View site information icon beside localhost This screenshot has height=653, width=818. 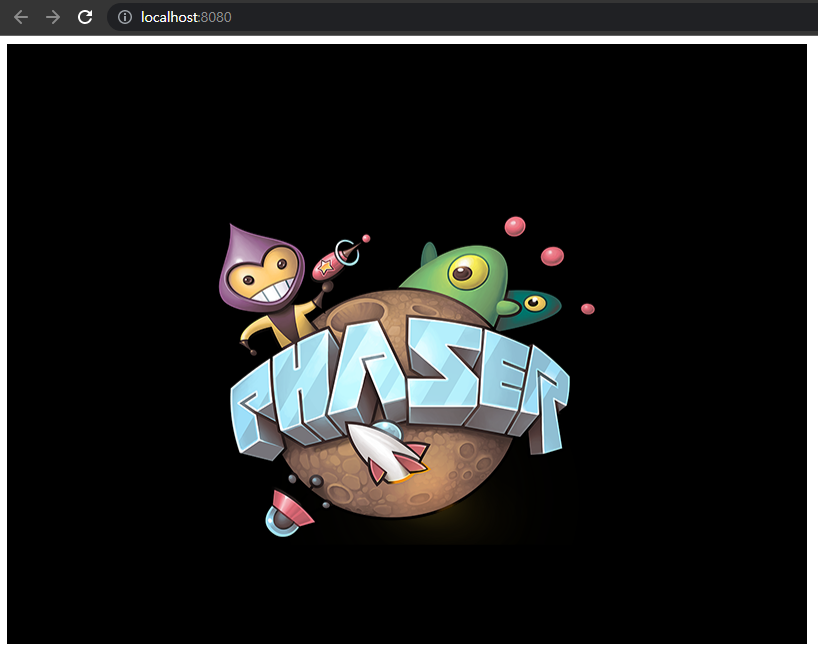click(x=125, y=17)
